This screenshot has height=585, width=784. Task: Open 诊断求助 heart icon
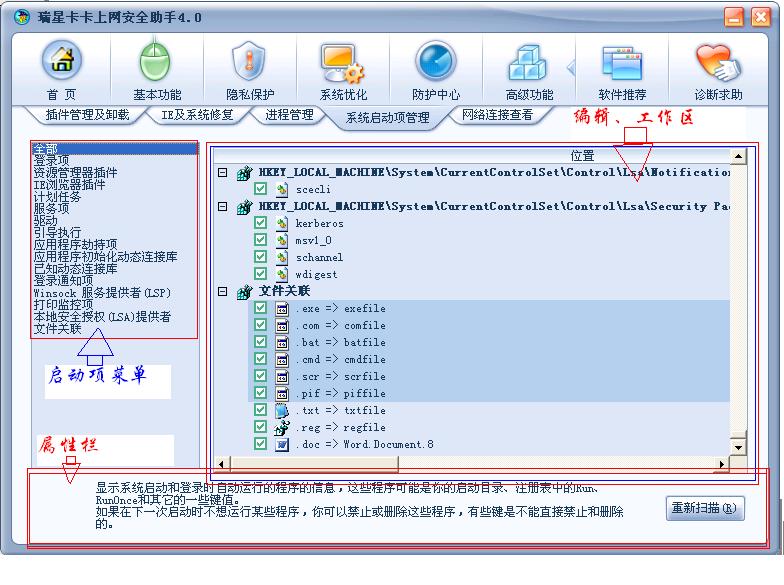tap(718, 63)
